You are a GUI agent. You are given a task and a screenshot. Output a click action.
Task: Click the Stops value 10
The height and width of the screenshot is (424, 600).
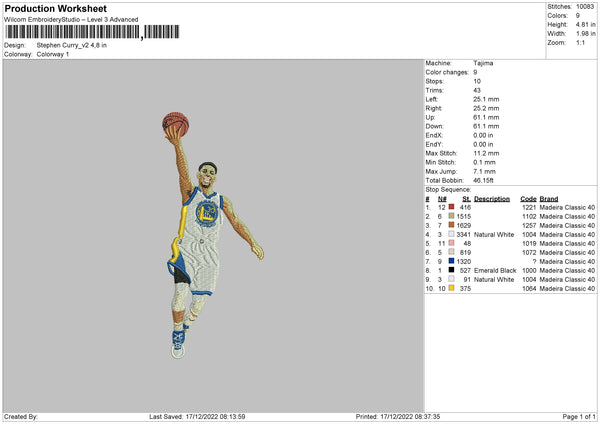tap(477, 81)
